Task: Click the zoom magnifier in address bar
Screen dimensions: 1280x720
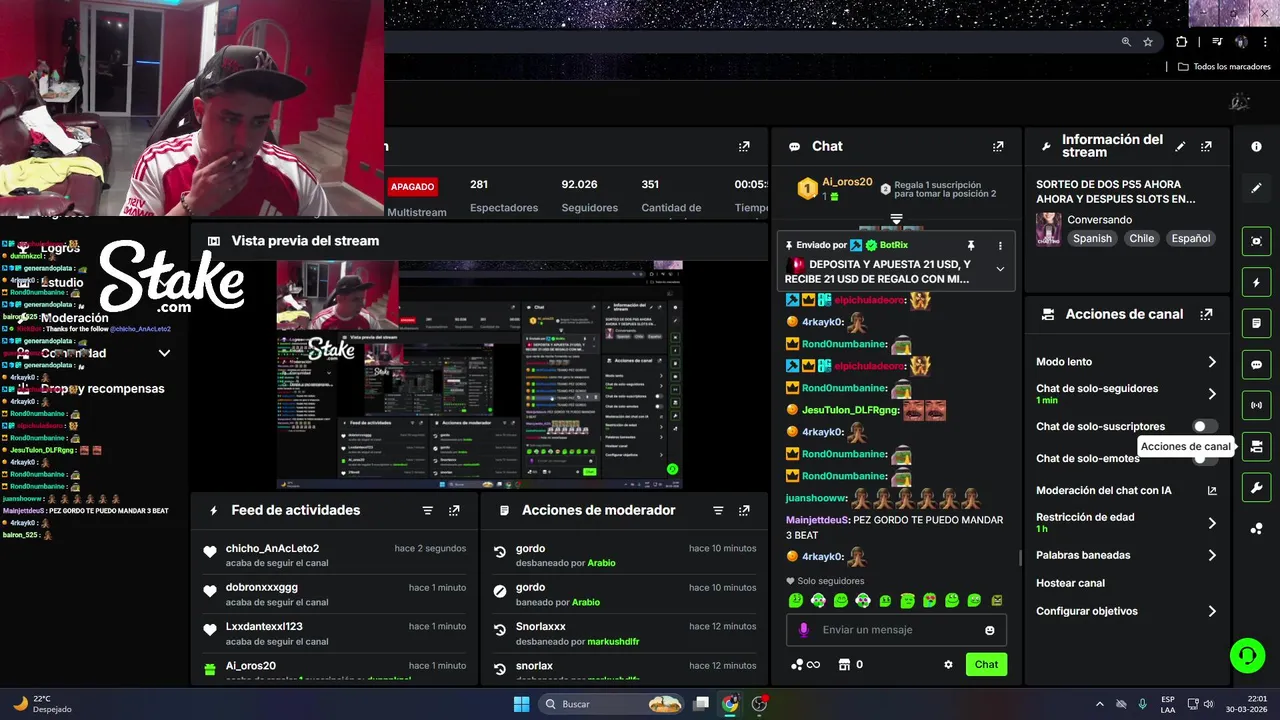Action: click(x=1126, y=42)
